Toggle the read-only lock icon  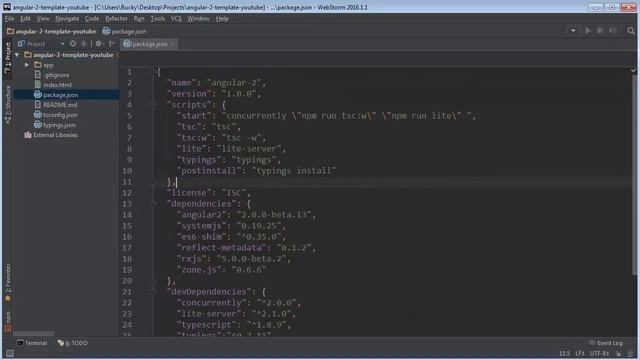point(619,353)
